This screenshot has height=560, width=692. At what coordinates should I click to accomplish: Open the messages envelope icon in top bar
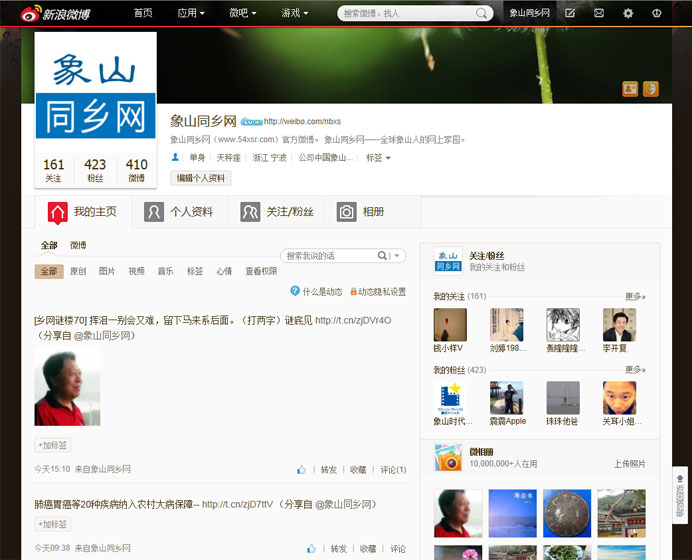(599, 13)
